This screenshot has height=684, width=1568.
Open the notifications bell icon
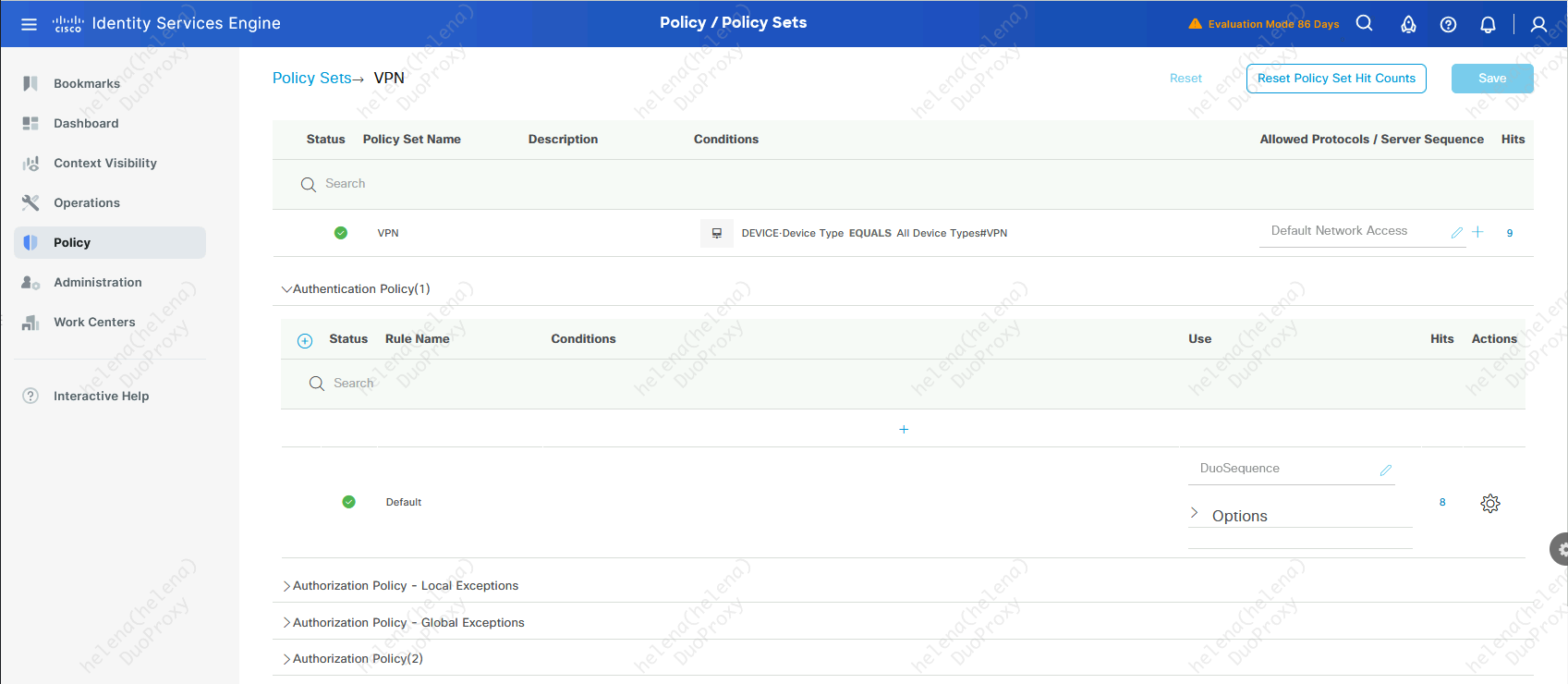click(x=1488, y=25)
